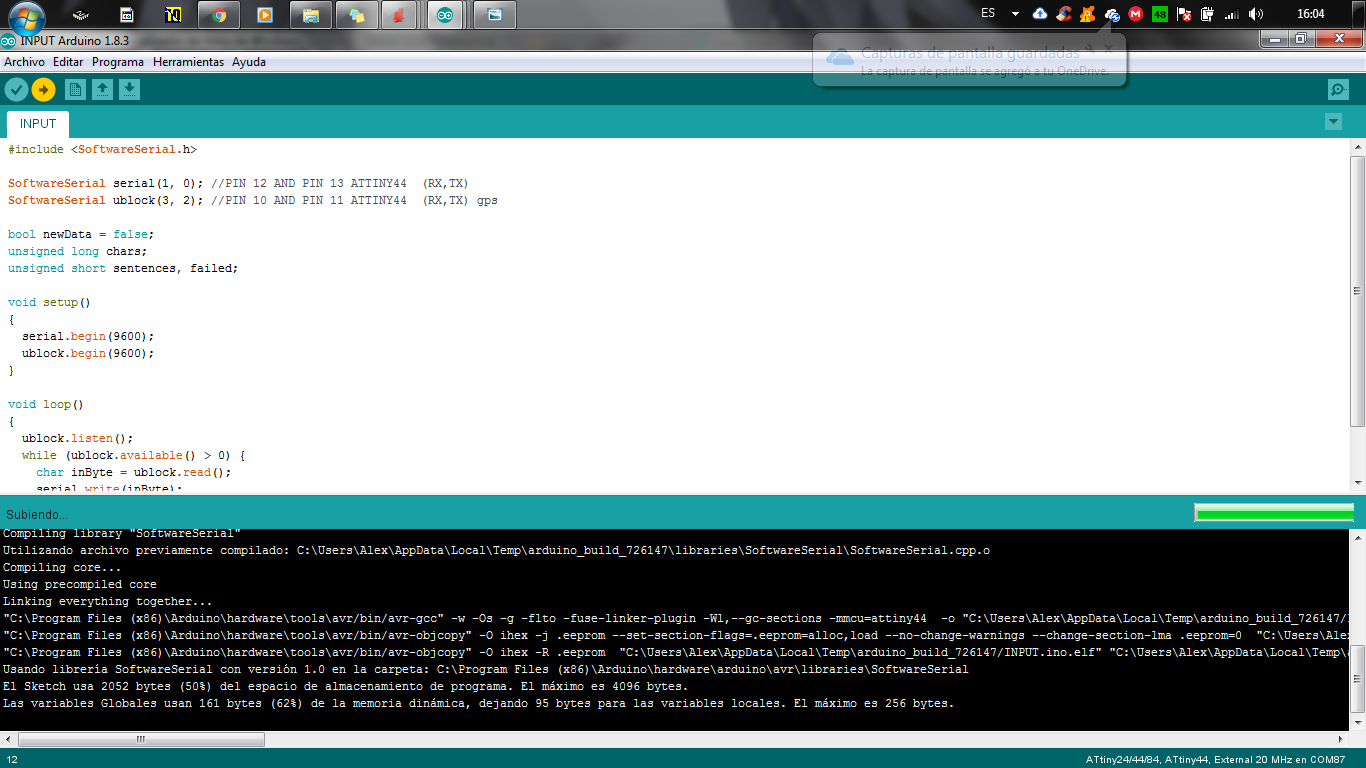This screenshot has width=1366, height=768.
Task: Click the ES language indicator
Action: (988, 14)
